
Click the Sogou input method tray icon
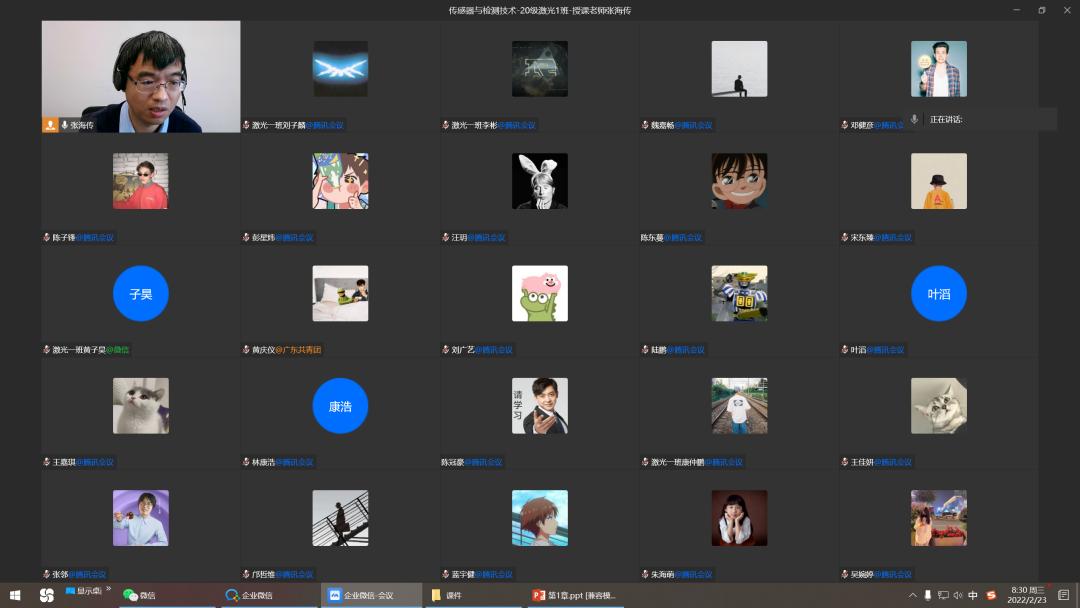coord(991,595)
